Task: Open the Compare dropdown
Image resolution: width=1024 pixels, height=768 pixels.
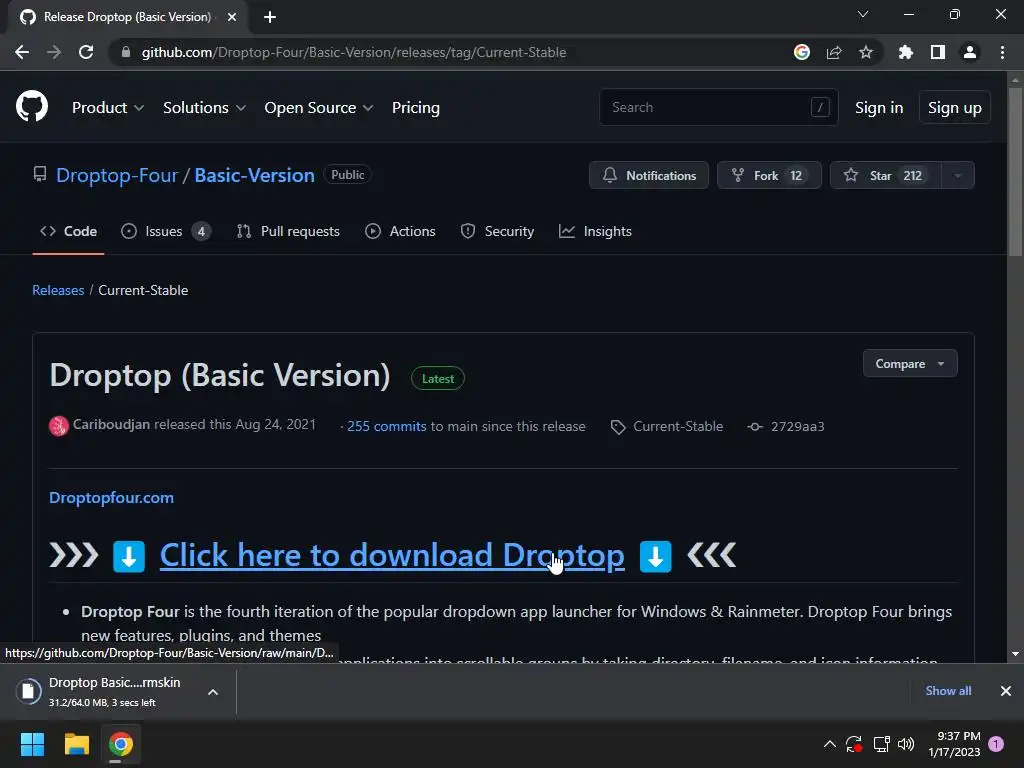Action: [910, 364]
